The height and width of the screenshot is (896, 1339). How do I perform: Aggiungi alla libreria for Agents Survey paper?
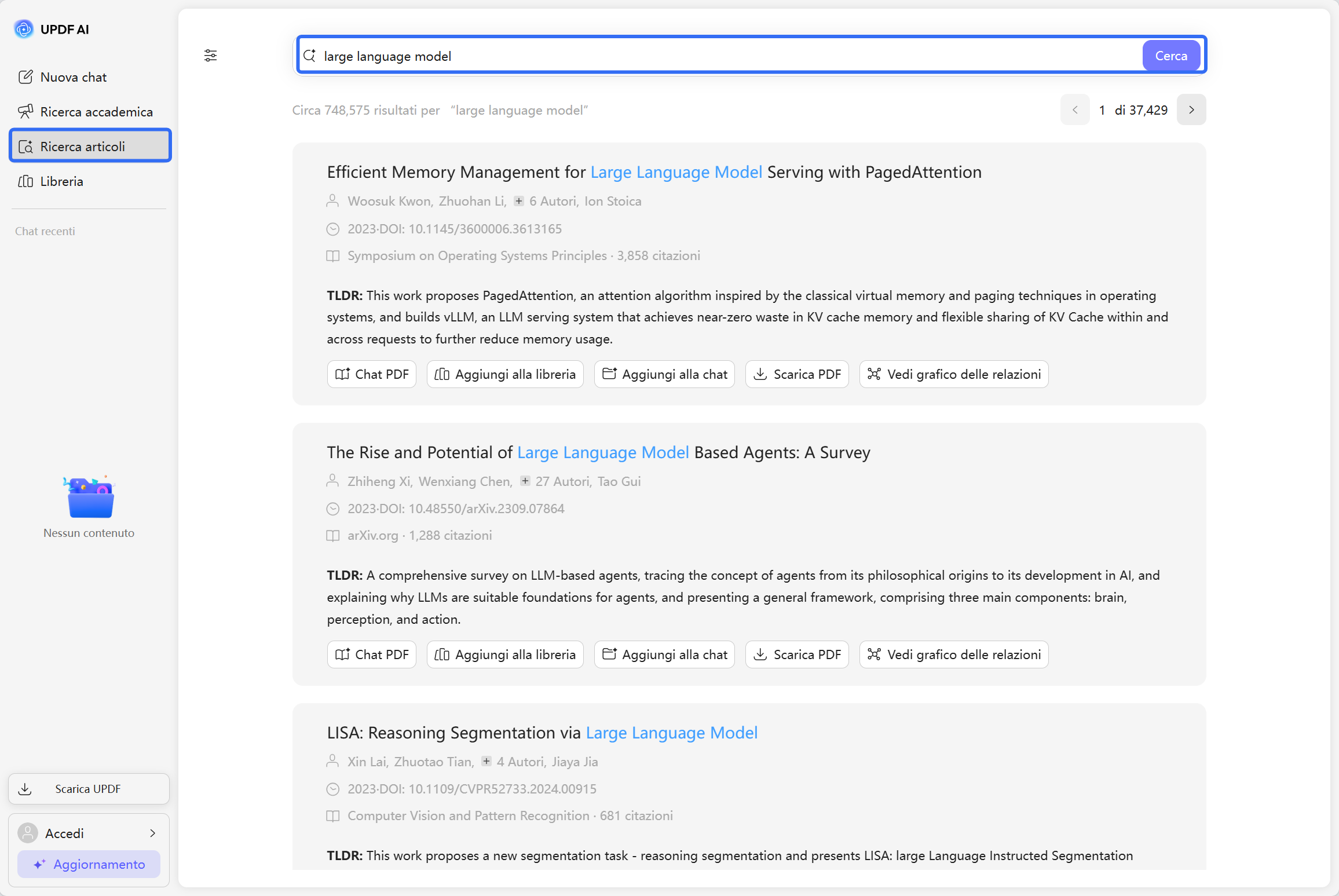tap(505, 654)
